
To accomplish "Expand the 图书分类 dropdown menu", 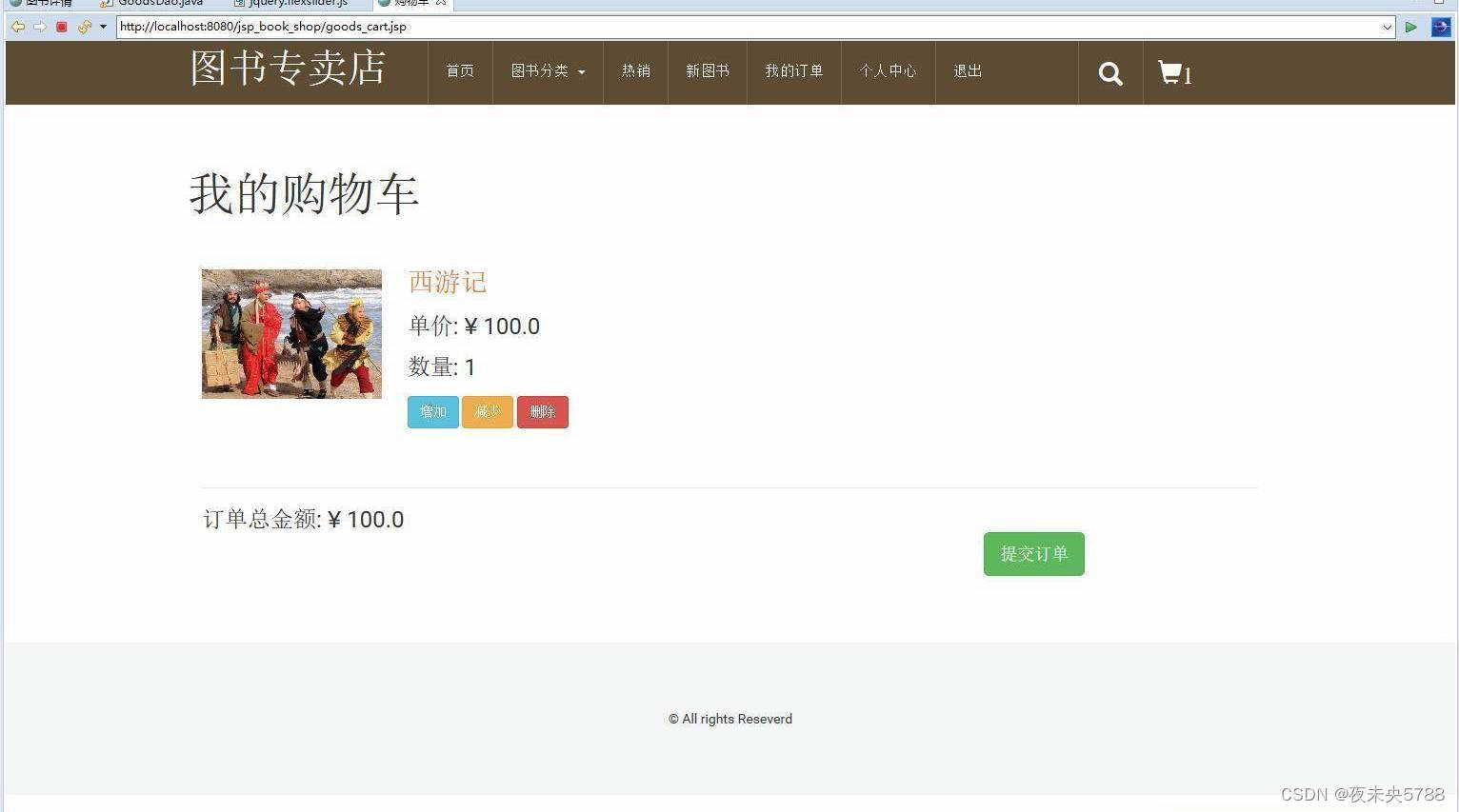I will [548, 71].
